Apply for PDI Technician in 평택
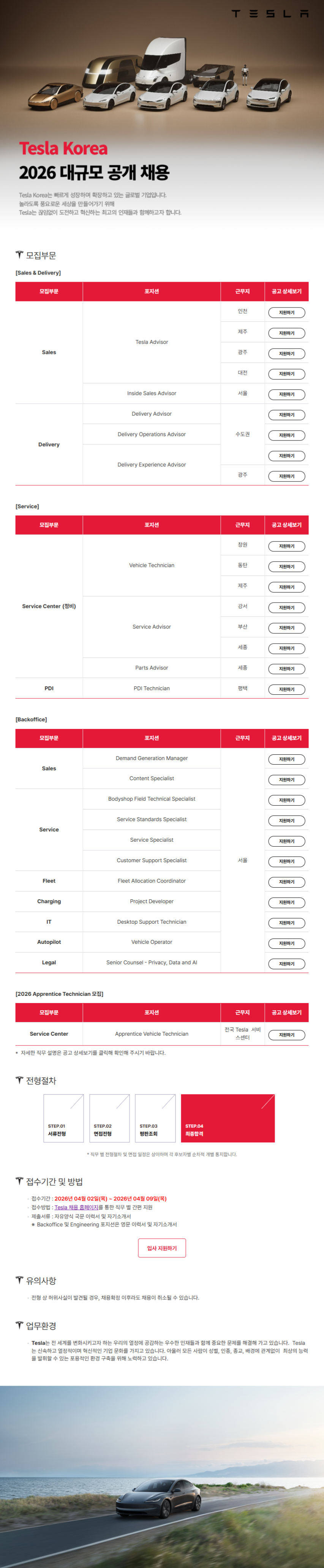This screenshot has height=1568, width=324. pos(286,689)
